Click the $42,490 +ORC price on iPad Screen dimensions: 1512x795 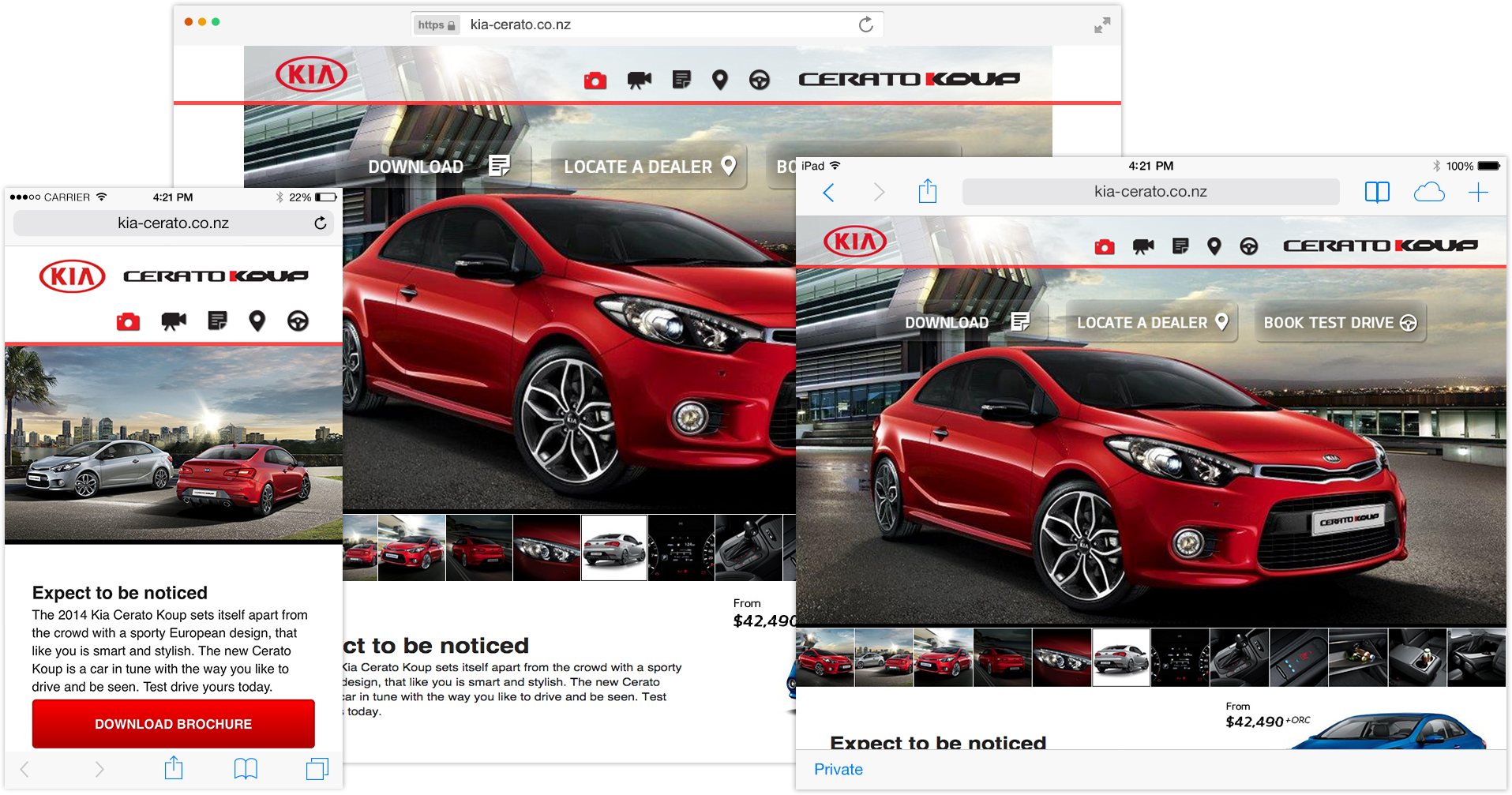point(1268,722)
